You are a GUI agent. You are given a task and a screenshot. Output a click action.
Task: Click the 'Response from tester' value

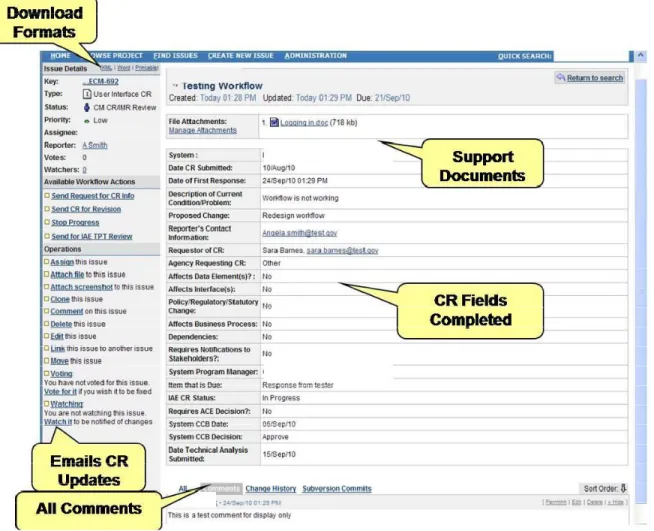click(298, 385)
